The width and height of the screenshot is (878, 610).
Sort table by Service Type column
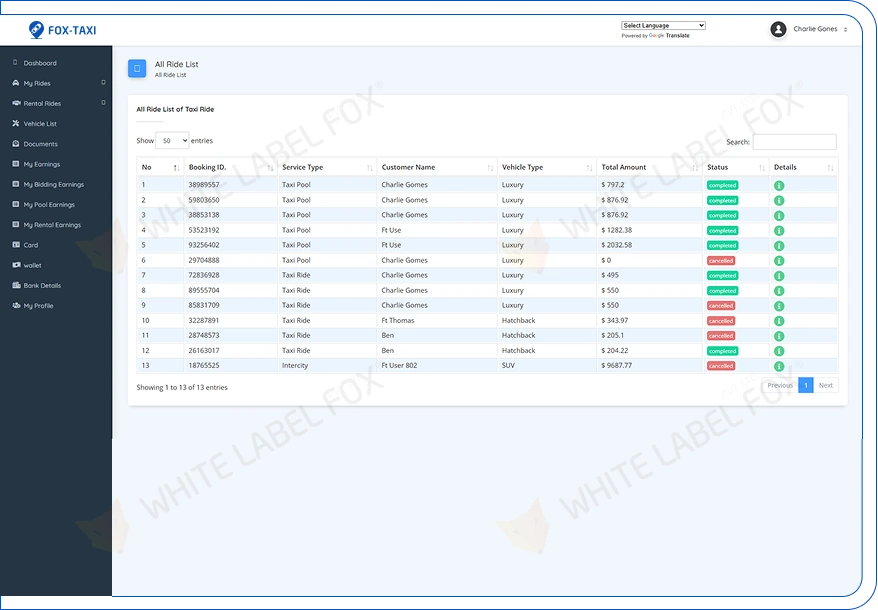[327, 167]
